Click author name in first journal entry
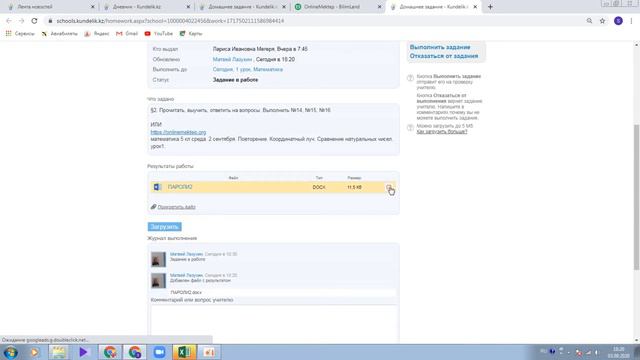Image resolution: width=640 pixels, height=360 pixels. pos(186,254)
